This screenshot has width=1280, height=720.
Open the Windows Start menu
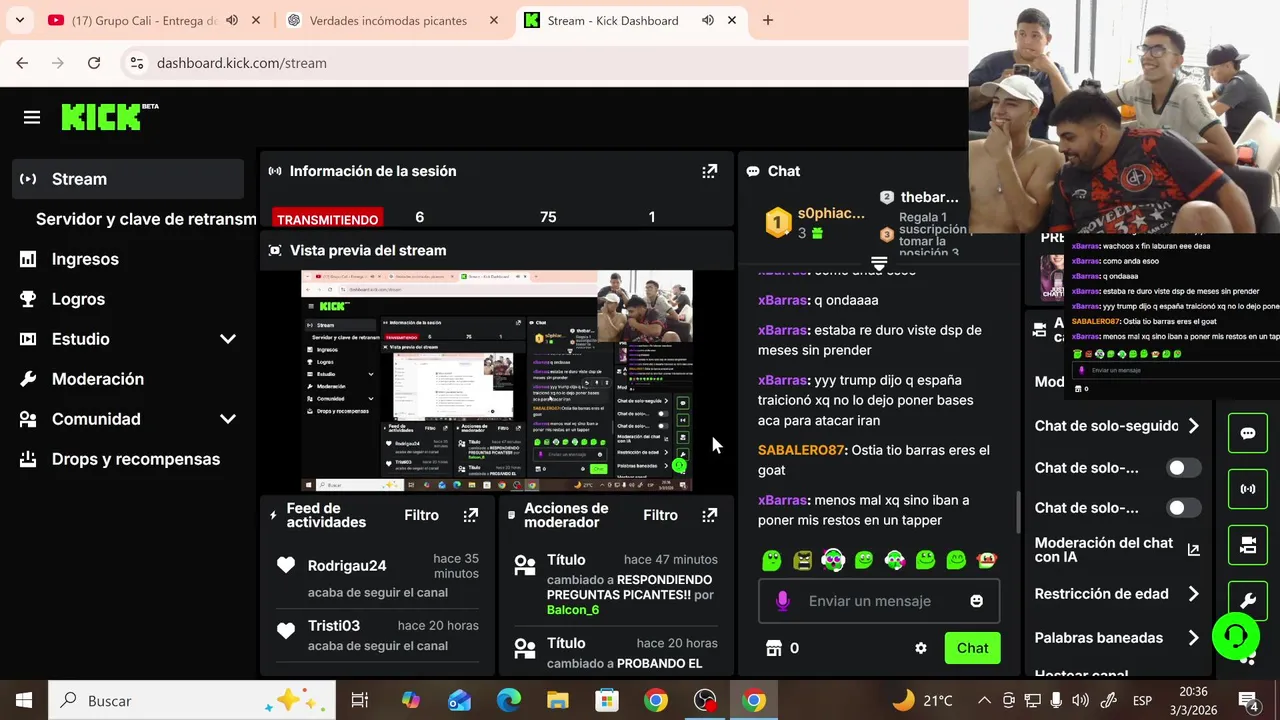(23, 701)
